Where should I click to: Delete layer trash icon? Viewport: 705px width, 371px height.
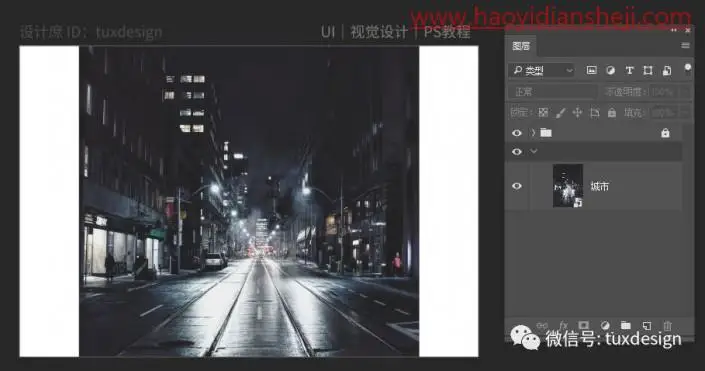coord(667,325)
